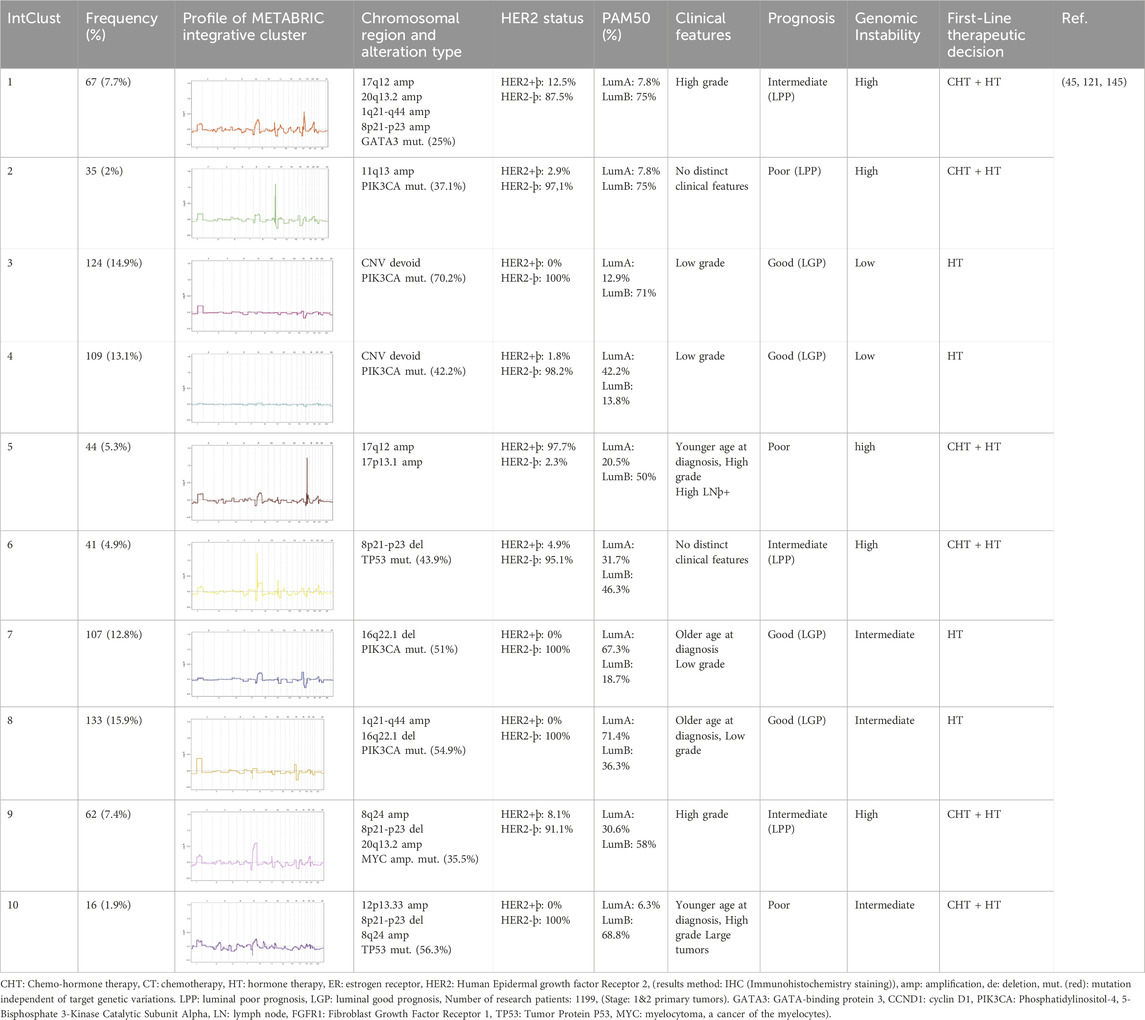Click the Frequency (%) column header
The height and width of the screenshot is (1020, 1145).
tap(121, 26)
